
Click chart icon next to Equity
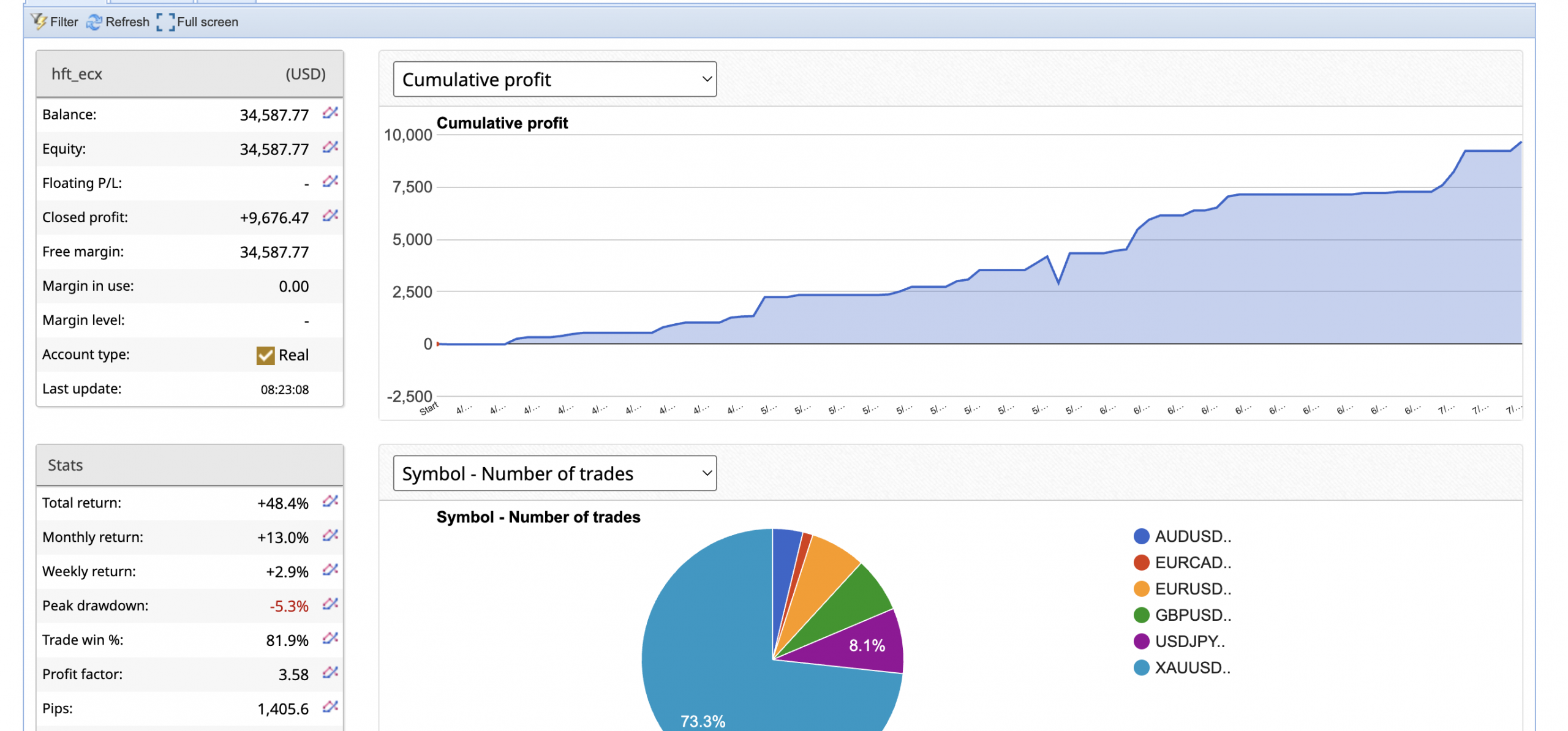(330, 147)
